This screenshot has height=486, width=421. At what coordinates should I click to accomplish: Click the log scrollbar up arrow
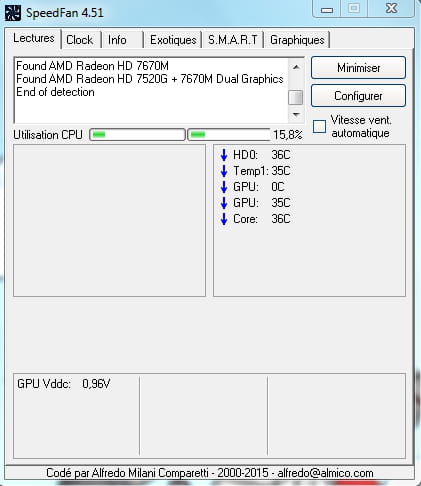pyautogui.click(x=296, y=67)
